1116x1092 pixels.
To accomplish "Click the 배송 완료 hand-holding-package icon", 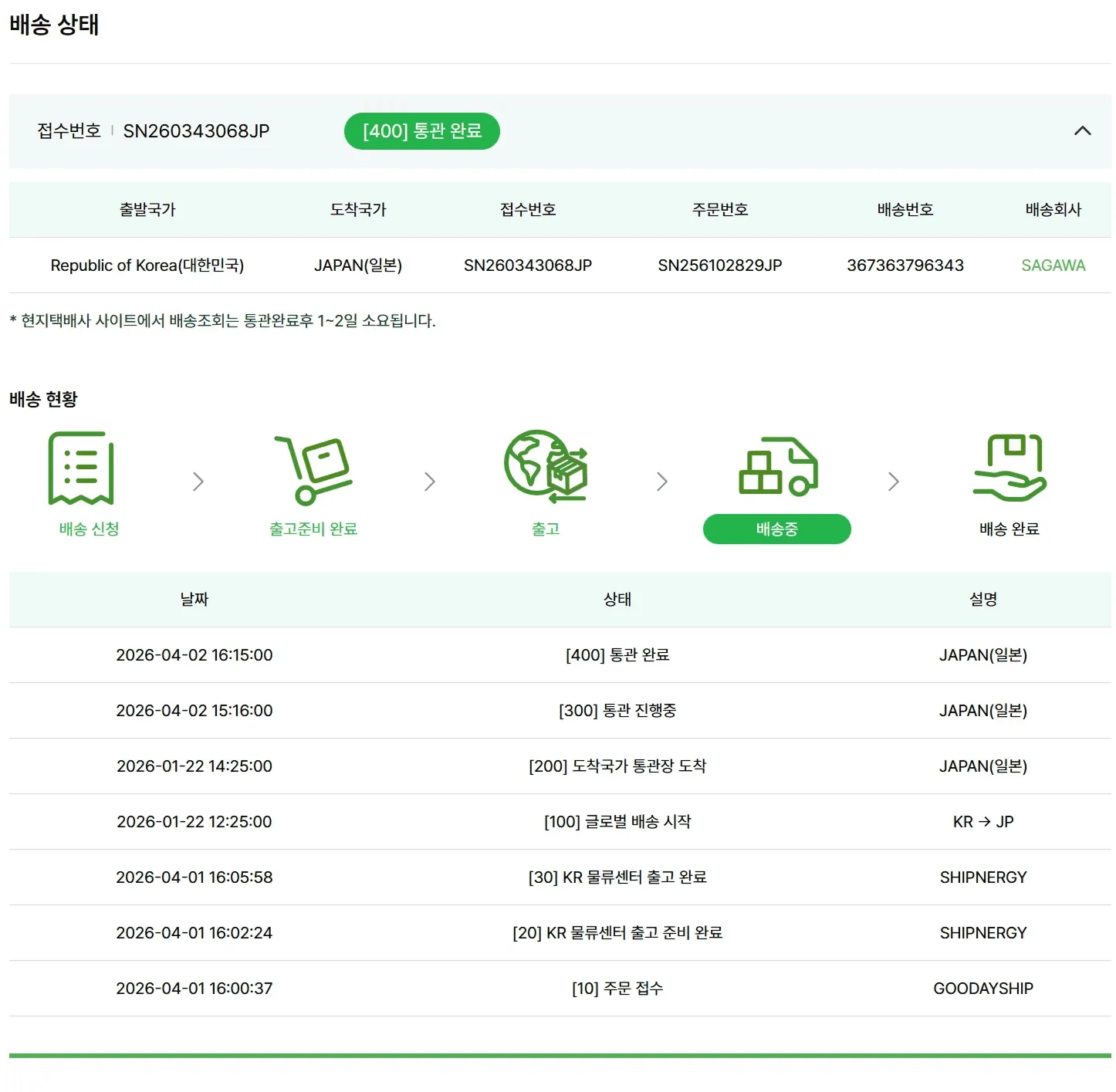I will (x=1009, y=468).
